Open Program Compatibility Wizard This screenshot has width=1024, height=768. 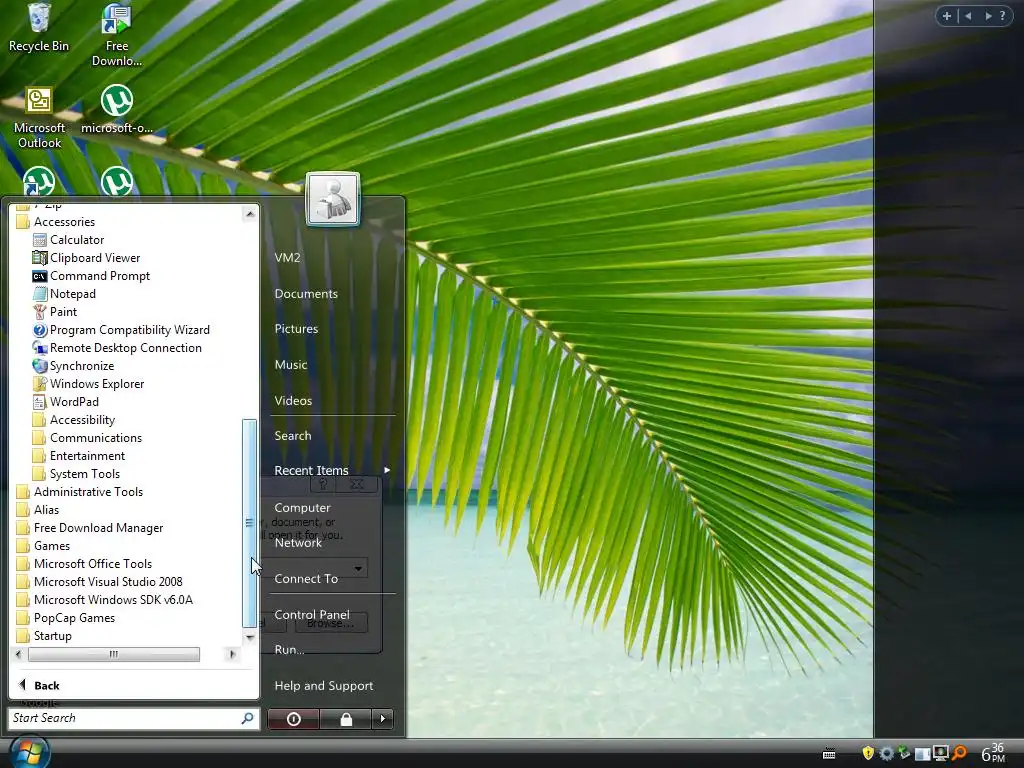coord(121,330)
